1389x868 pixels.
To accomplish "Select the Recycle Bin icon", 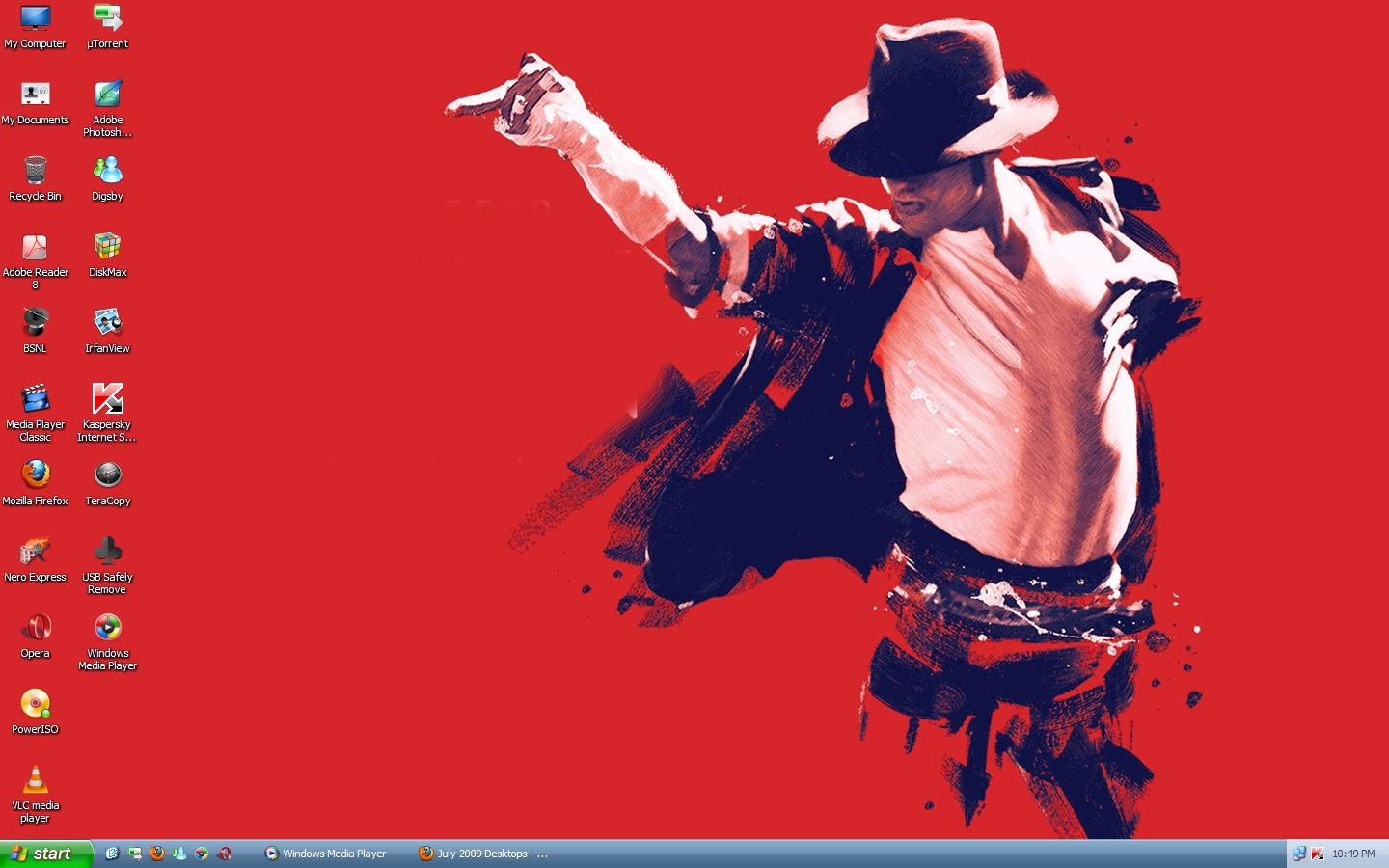I will pos(35,179).
